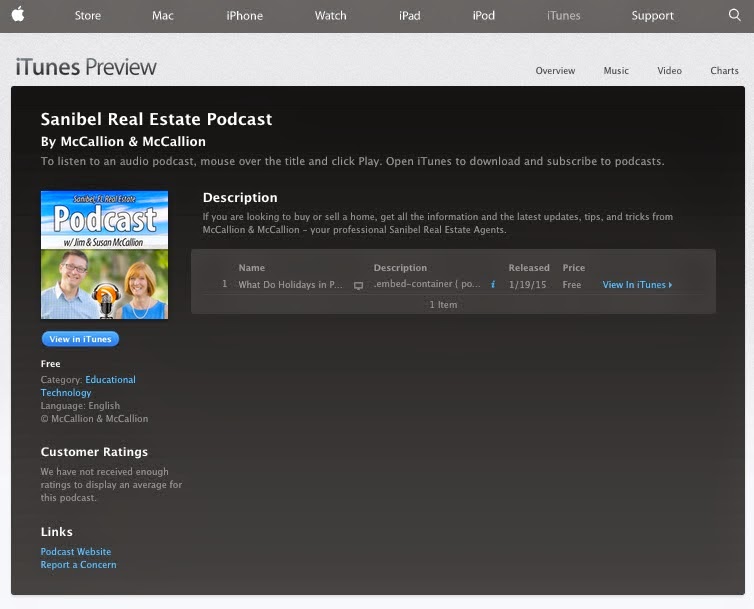This screenshot has height=609, width=754.
Task: Click the 'Sanibel Real Estate Podcast' title
Action: [x=156, y=119]
